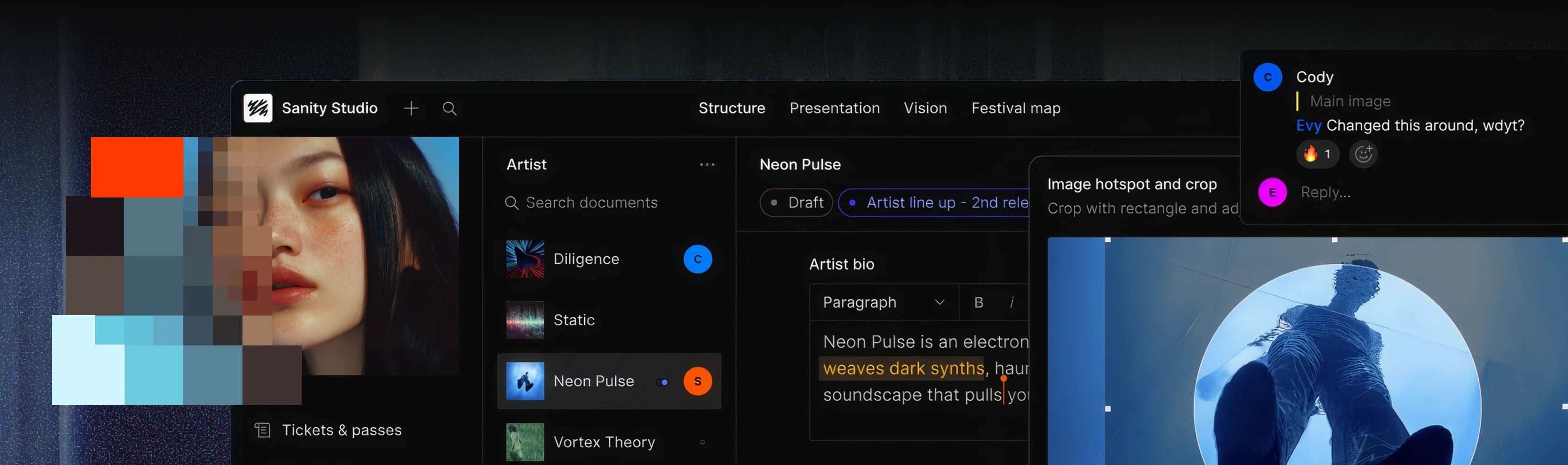
Task: Click the 'Artist' pane heading
Action: (526, 164)
